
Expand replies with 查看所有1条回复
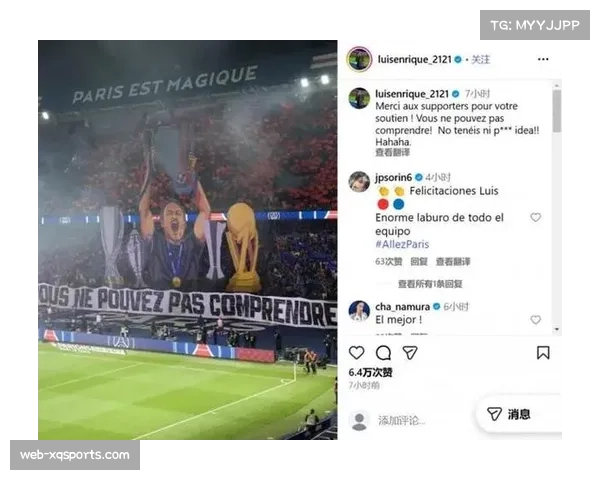coord(430,284)
